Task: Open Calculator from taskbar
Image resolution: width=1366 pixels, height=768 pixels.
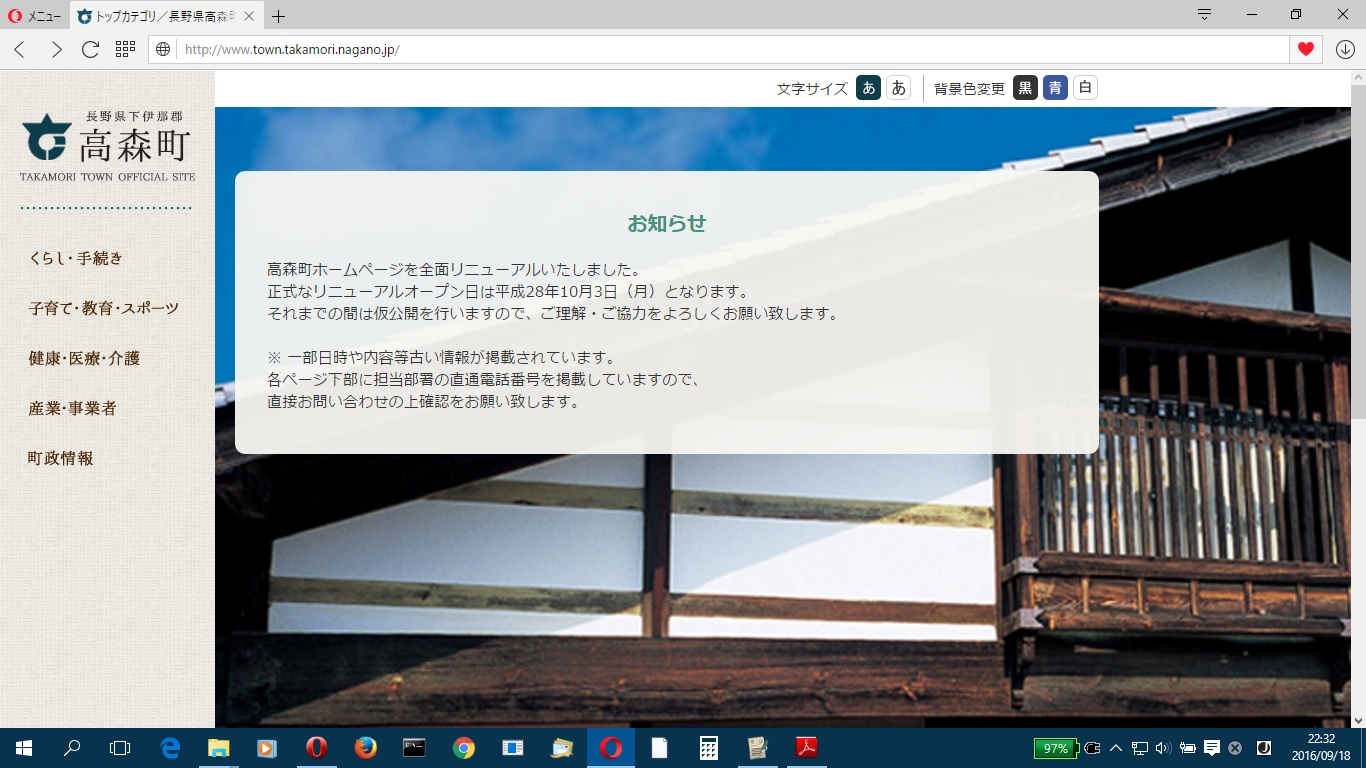Action: coord(708,748)
